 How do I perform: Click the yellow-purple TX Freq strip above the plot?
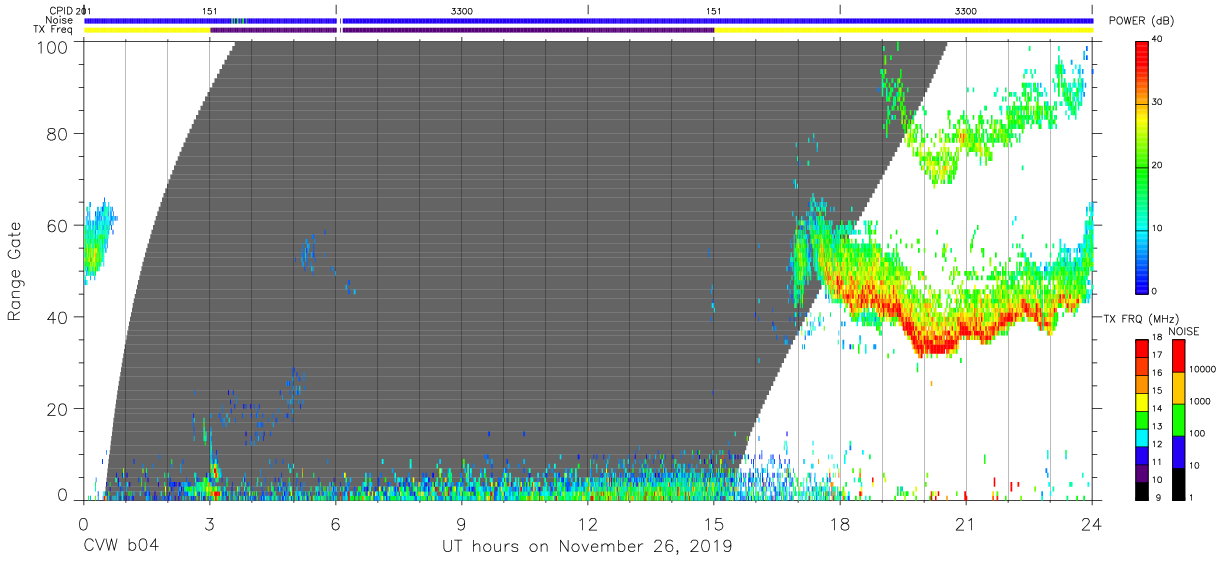[x=588, y=30]
